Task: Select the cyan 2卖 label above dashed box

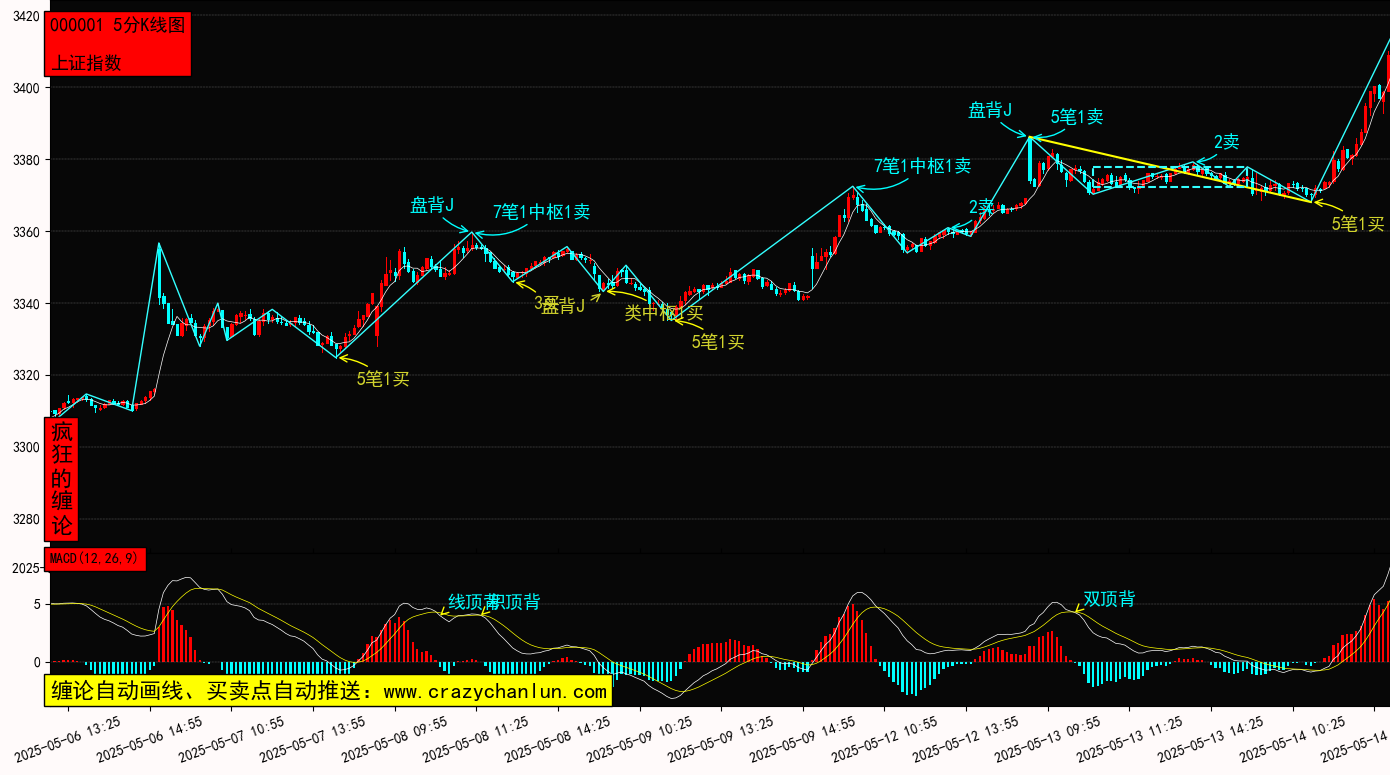Action: point(1226,142)
